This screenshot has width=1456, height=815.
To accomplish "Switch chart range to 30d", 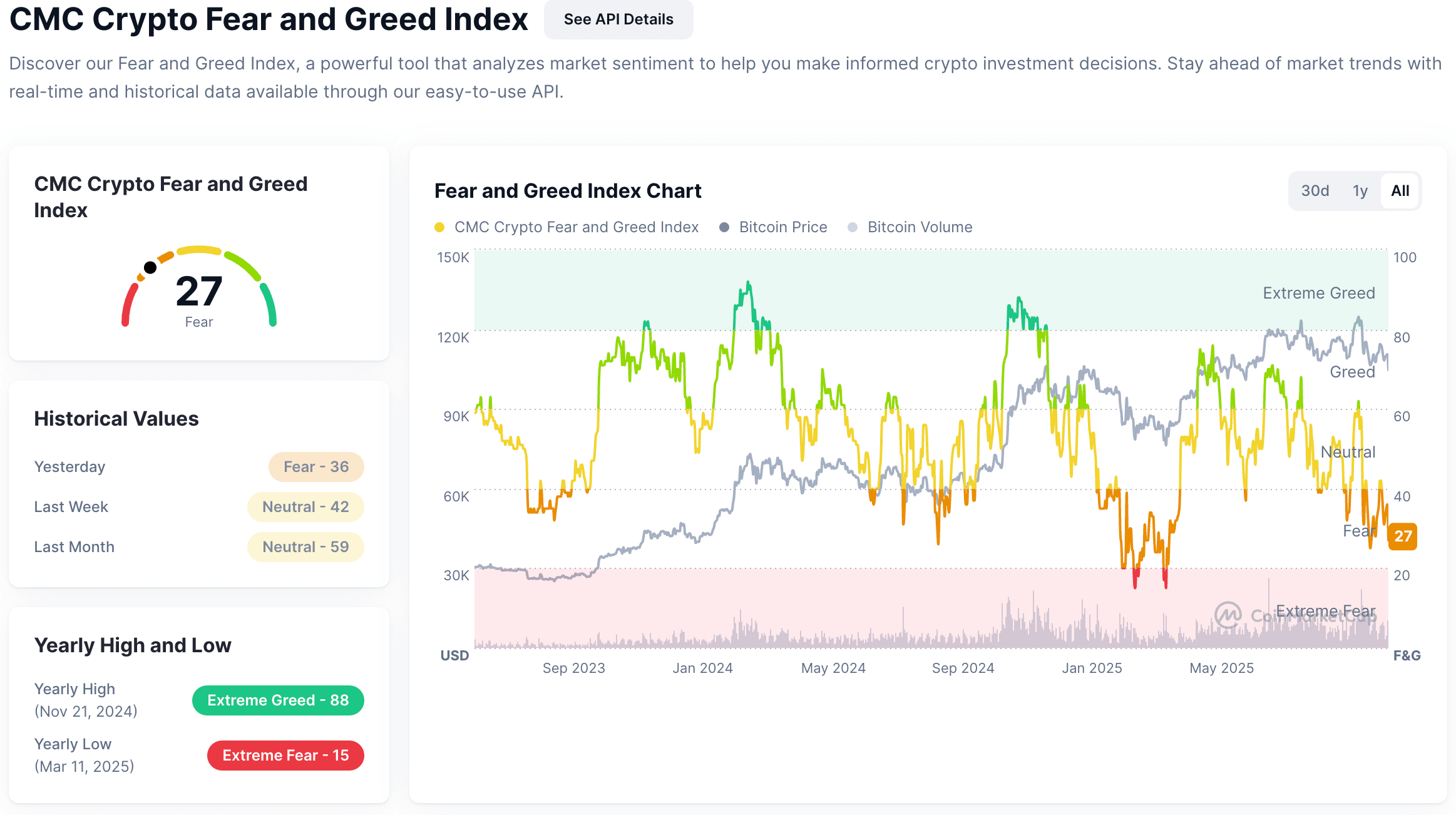I will click(1315, 190).
